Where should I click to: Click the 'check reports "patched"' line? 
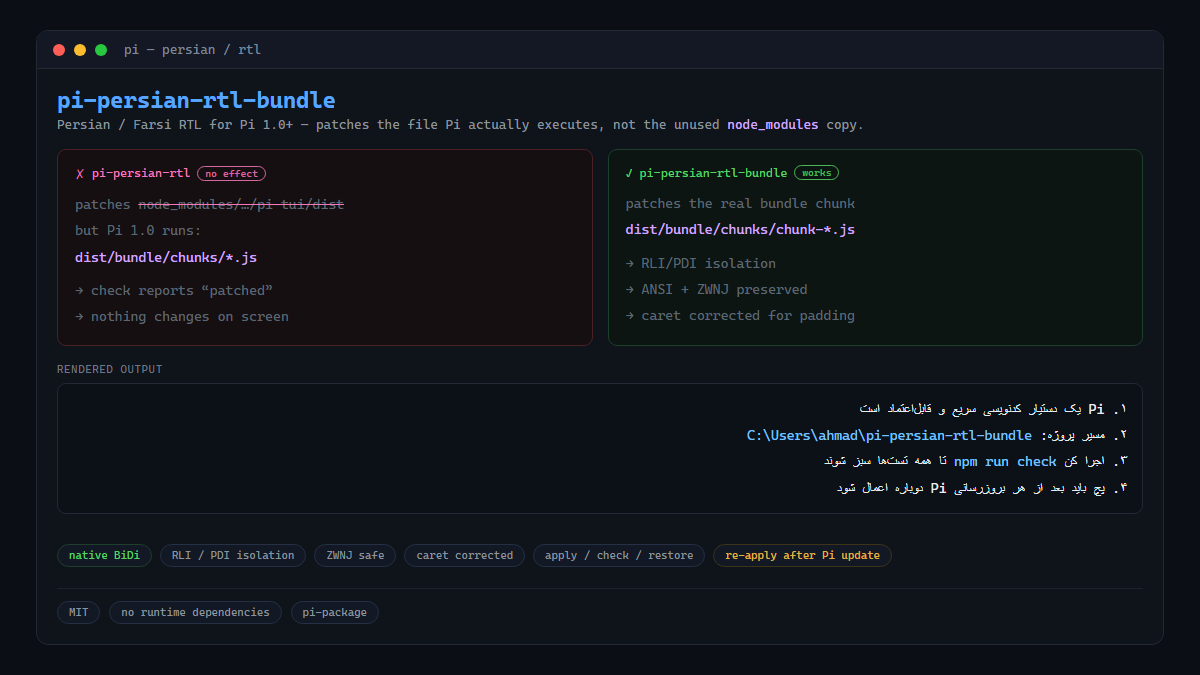tap(174, 290)
